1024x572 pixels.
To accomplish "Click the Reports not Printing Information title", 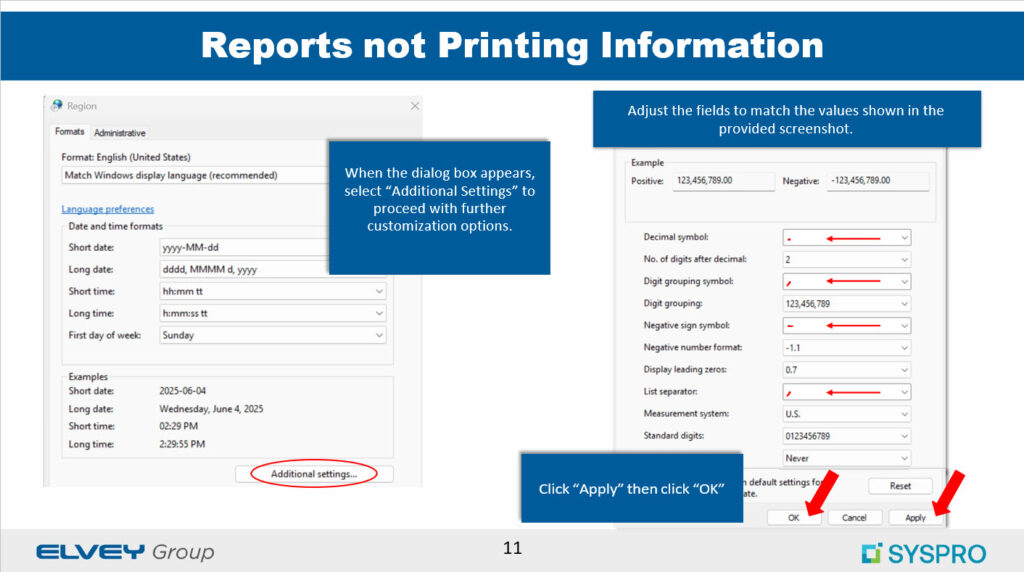I will pyautogui.click(x=512, y=46).
